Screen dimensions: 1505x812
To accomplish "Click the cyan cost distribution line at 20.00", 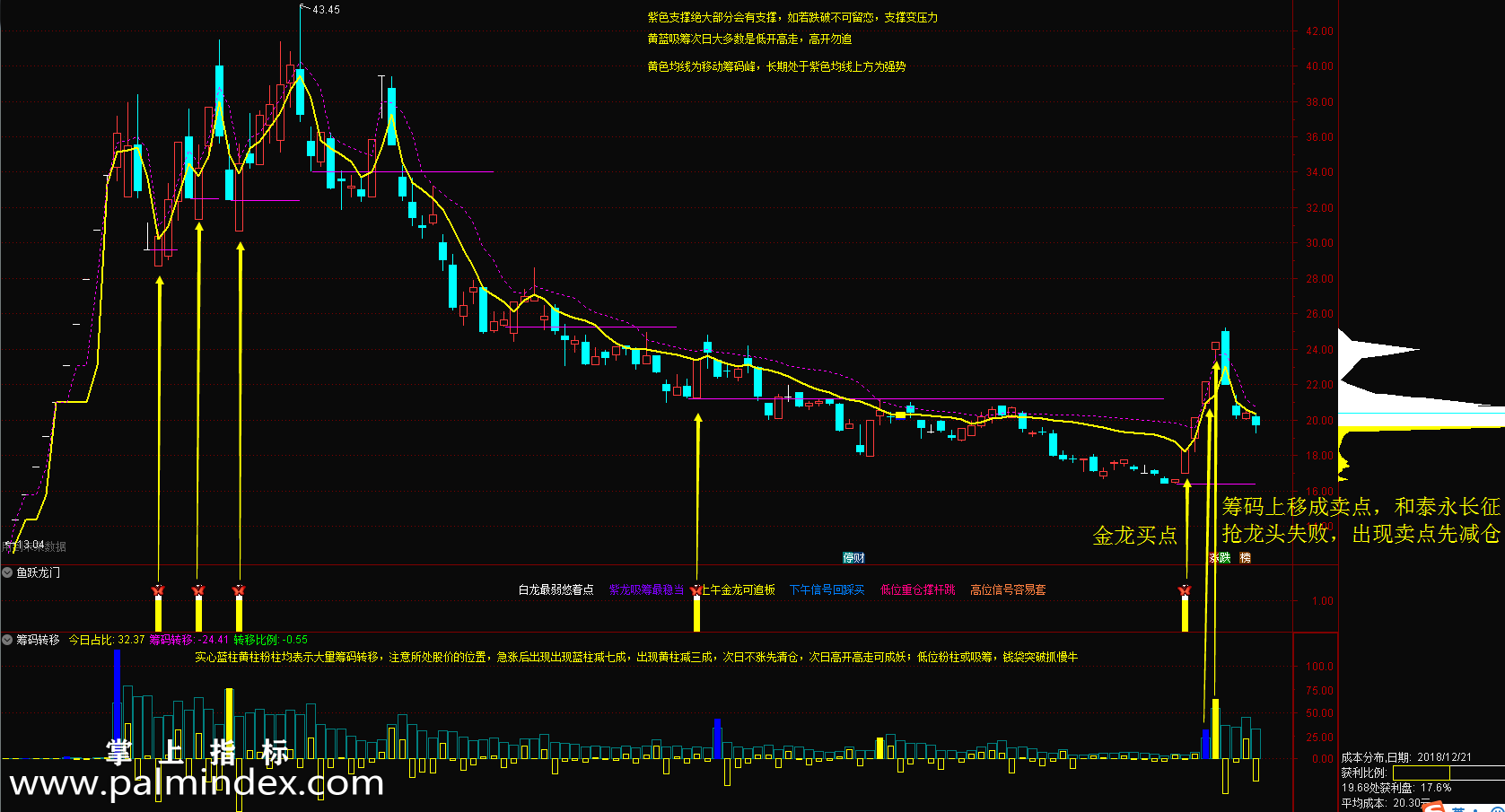I will (1422, 414).
